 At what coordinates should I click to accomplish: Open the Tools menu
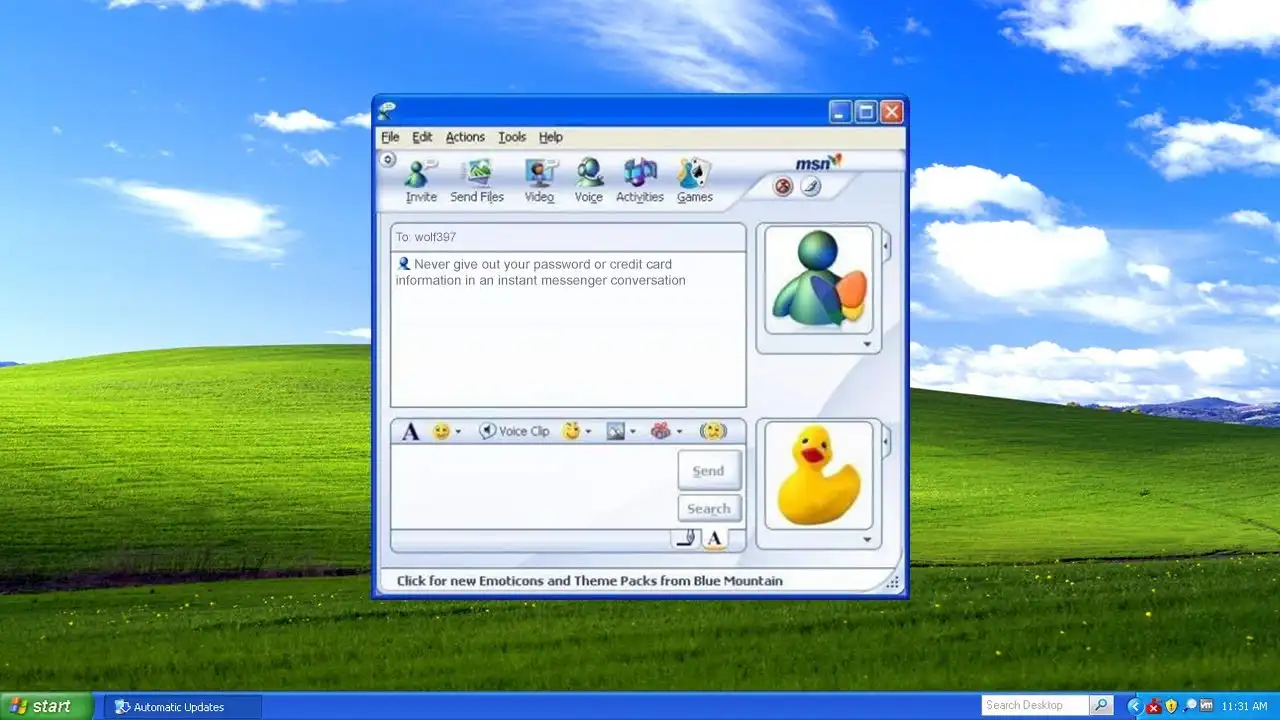pyautogui.click(x=512, y=137)
